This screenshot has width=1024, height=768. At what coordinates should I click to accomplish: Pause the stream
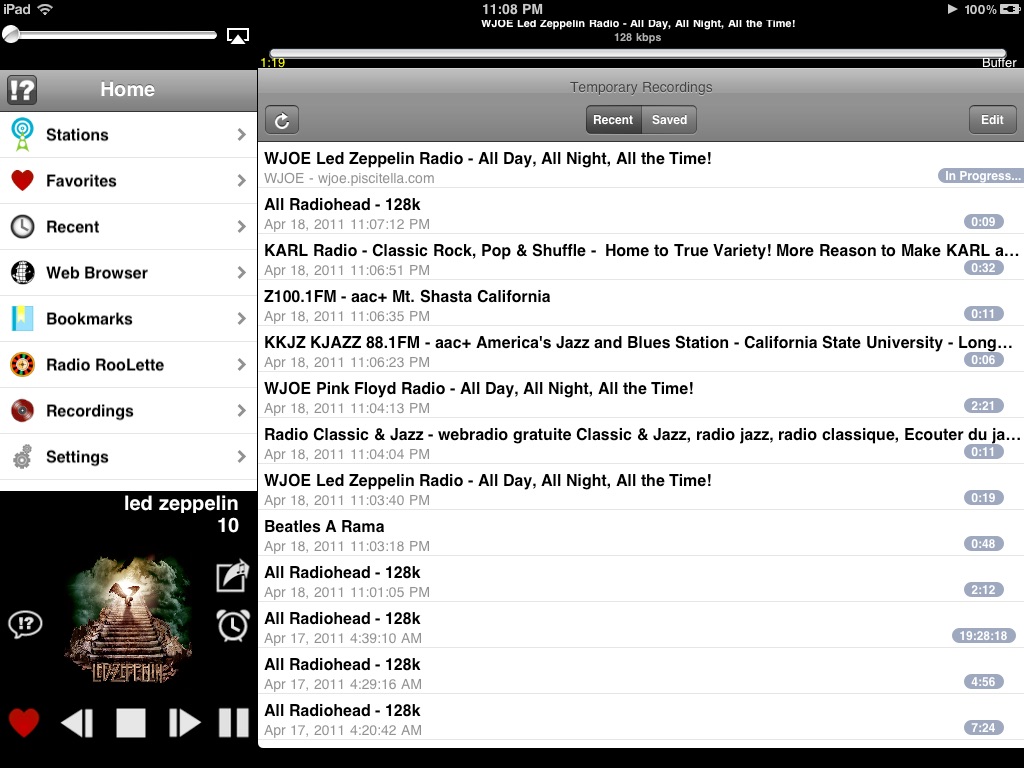tap(234, 723)
